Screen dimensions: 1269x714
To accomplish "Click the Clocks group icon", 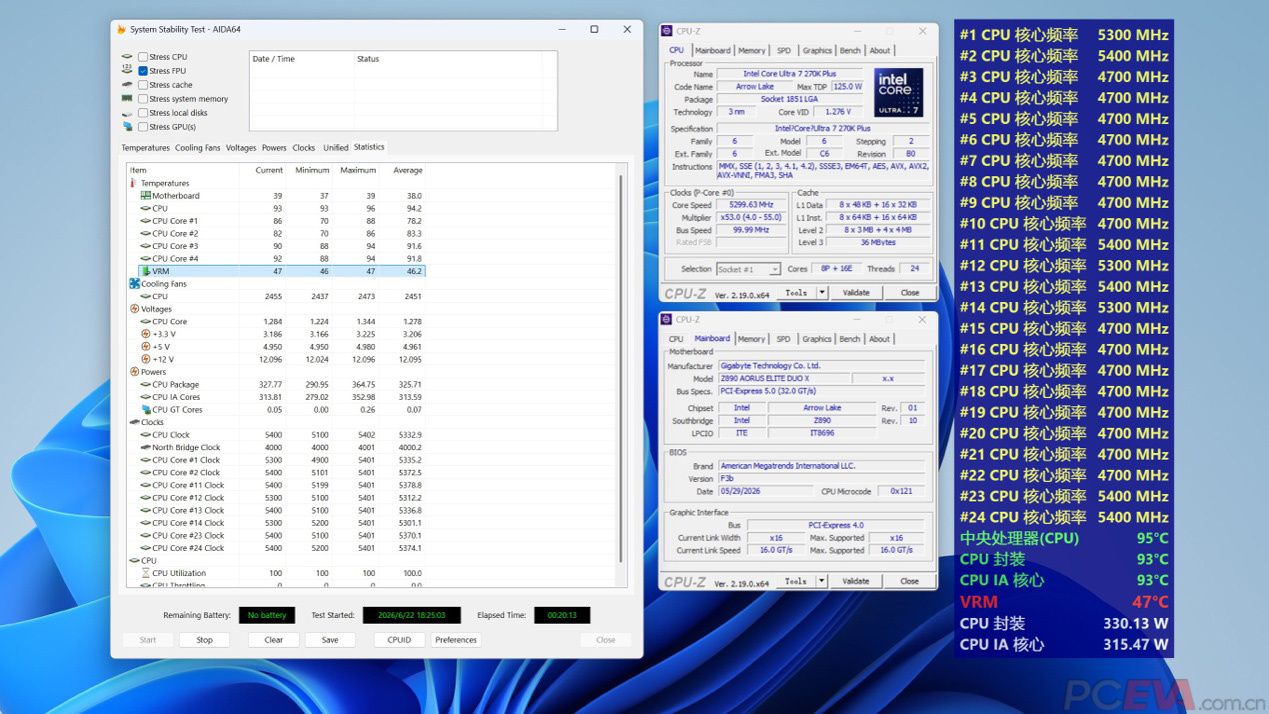I will pyautogui.click(x=134, y=422).
